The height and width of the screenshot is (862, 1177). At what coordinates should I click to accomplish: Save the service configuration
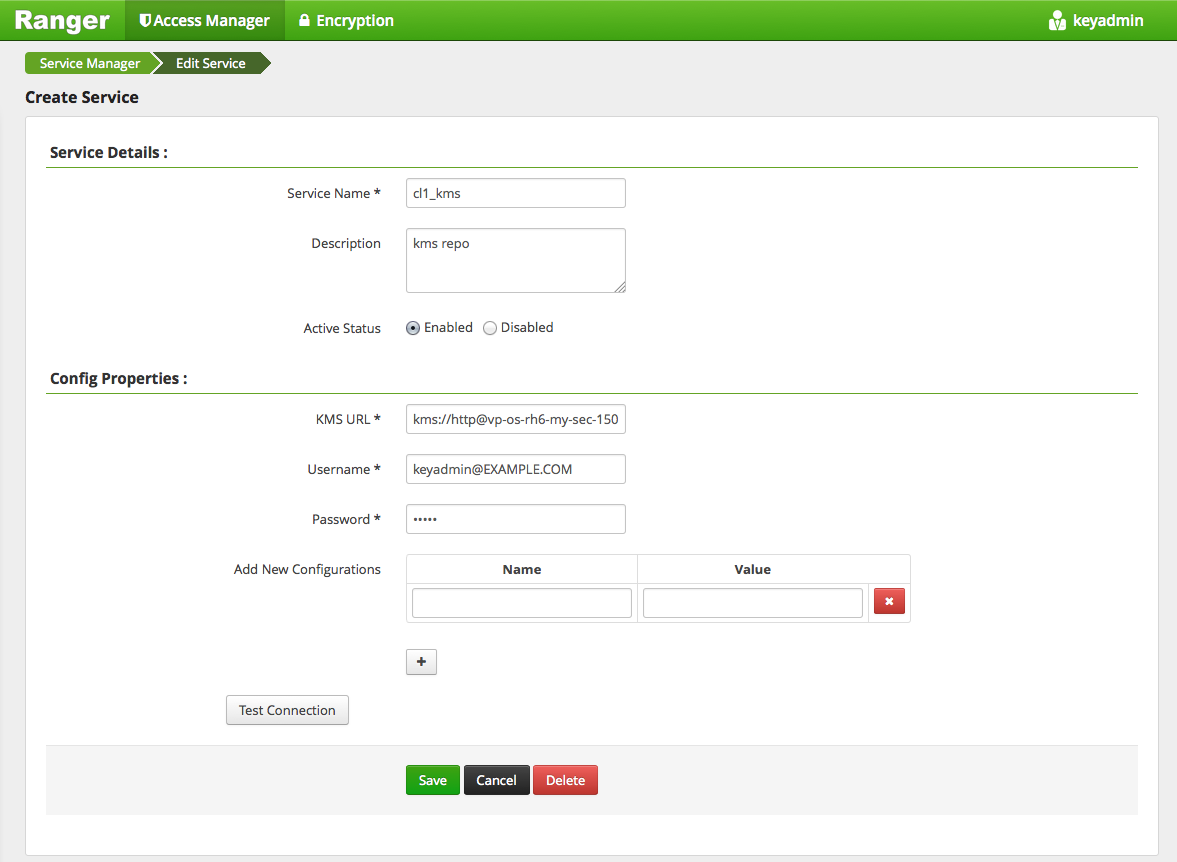click(x=432, y=780)
